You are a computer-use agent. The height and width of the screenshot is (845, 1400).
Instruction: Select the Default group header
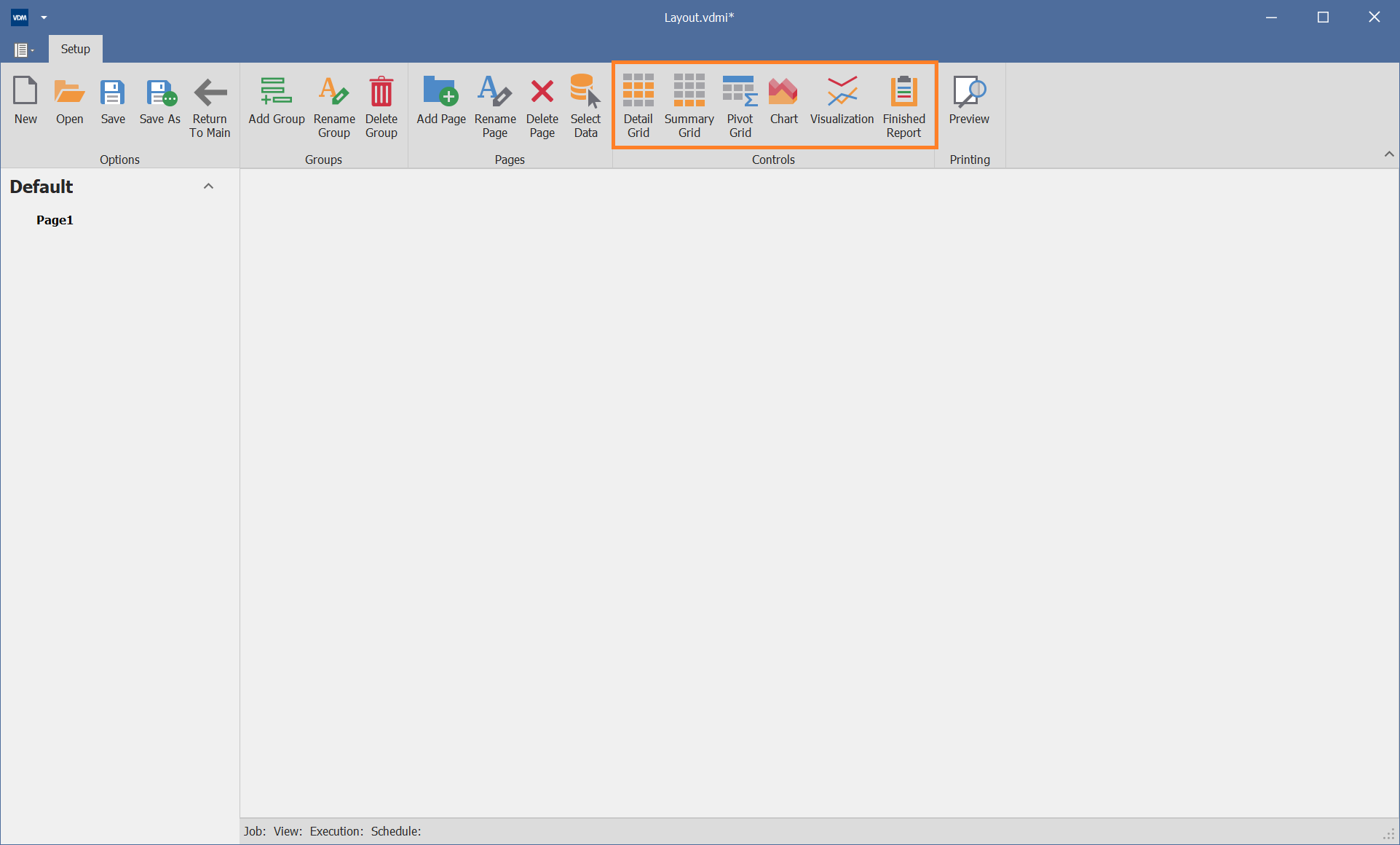[x=41, y=186]
